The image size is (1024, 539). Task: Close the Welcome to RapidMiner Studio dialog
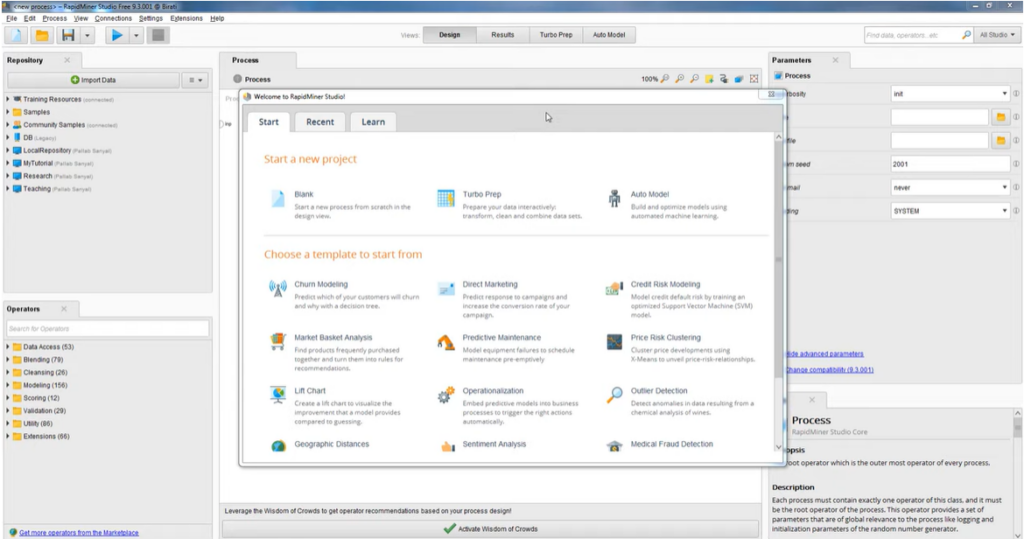771,95
